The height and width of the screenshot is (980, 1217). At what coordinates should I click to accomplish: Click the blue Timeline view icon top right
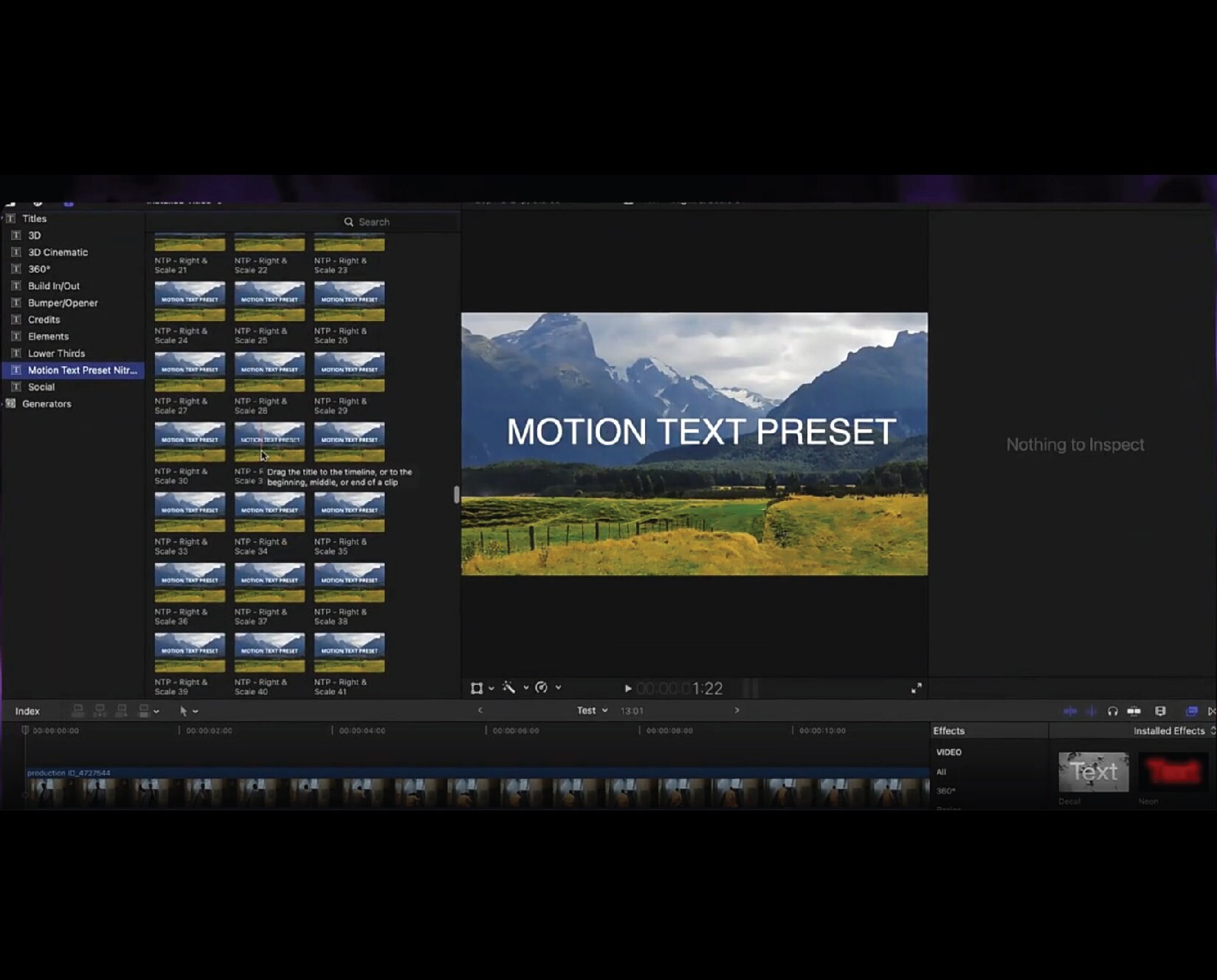click(x=1192, y=711)
